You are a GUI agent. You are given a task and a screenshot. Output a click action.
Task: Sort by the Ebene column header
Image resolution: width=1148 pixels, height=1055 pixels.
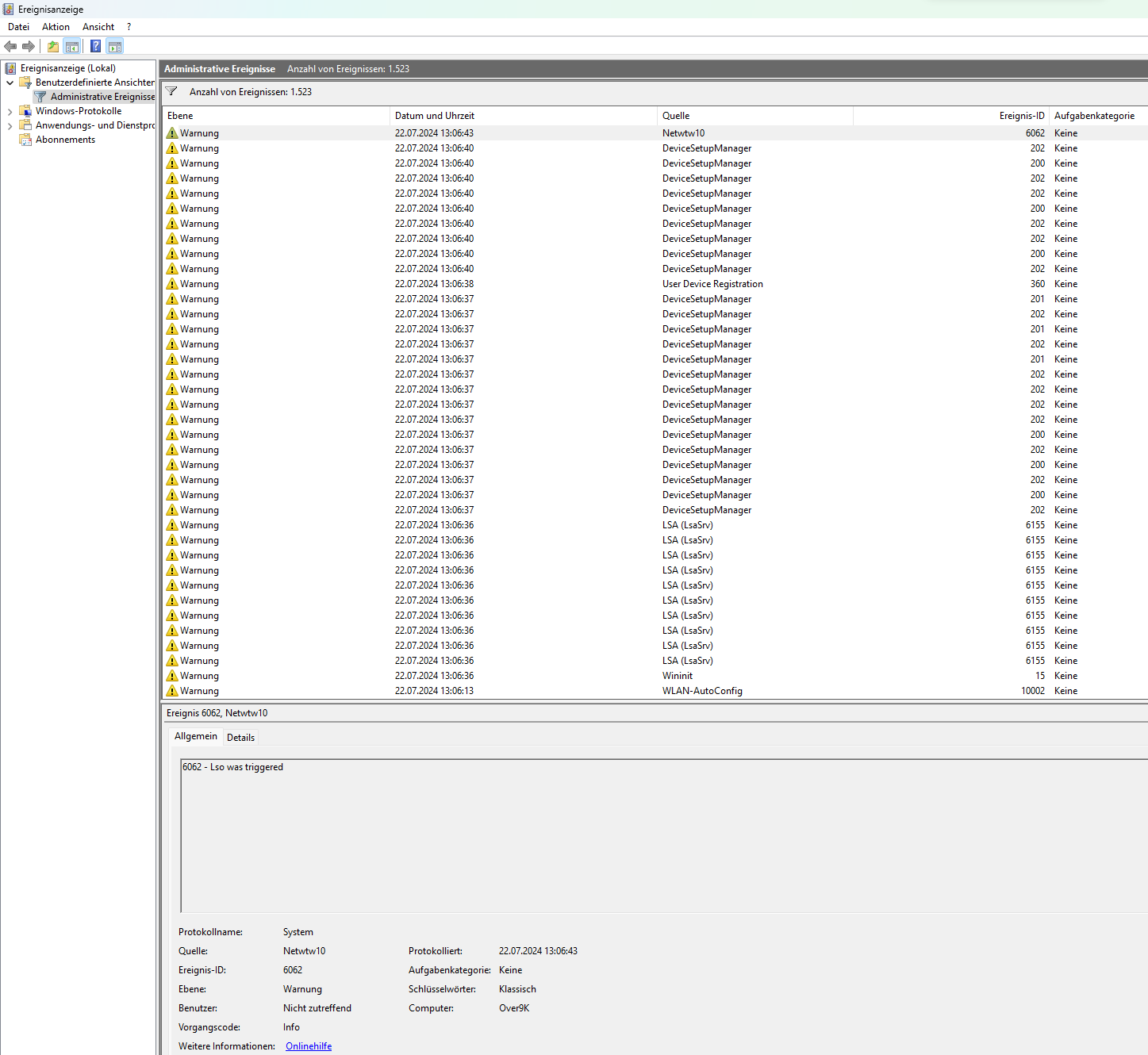pyautogui.click(x=276, y=116)
